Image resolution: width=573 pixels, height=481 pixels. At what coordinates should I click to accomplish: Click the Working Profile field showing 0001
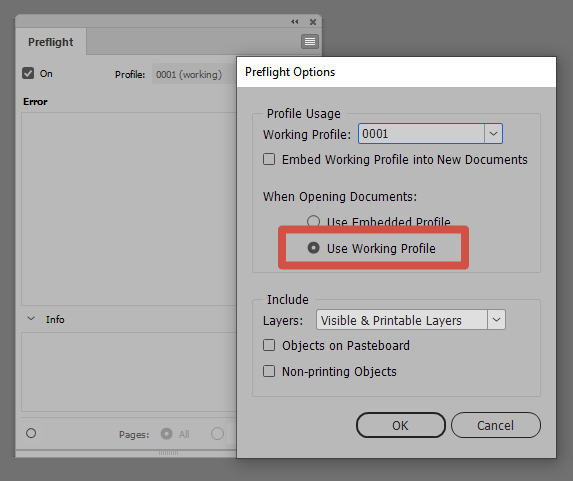(x=421, y=134)
